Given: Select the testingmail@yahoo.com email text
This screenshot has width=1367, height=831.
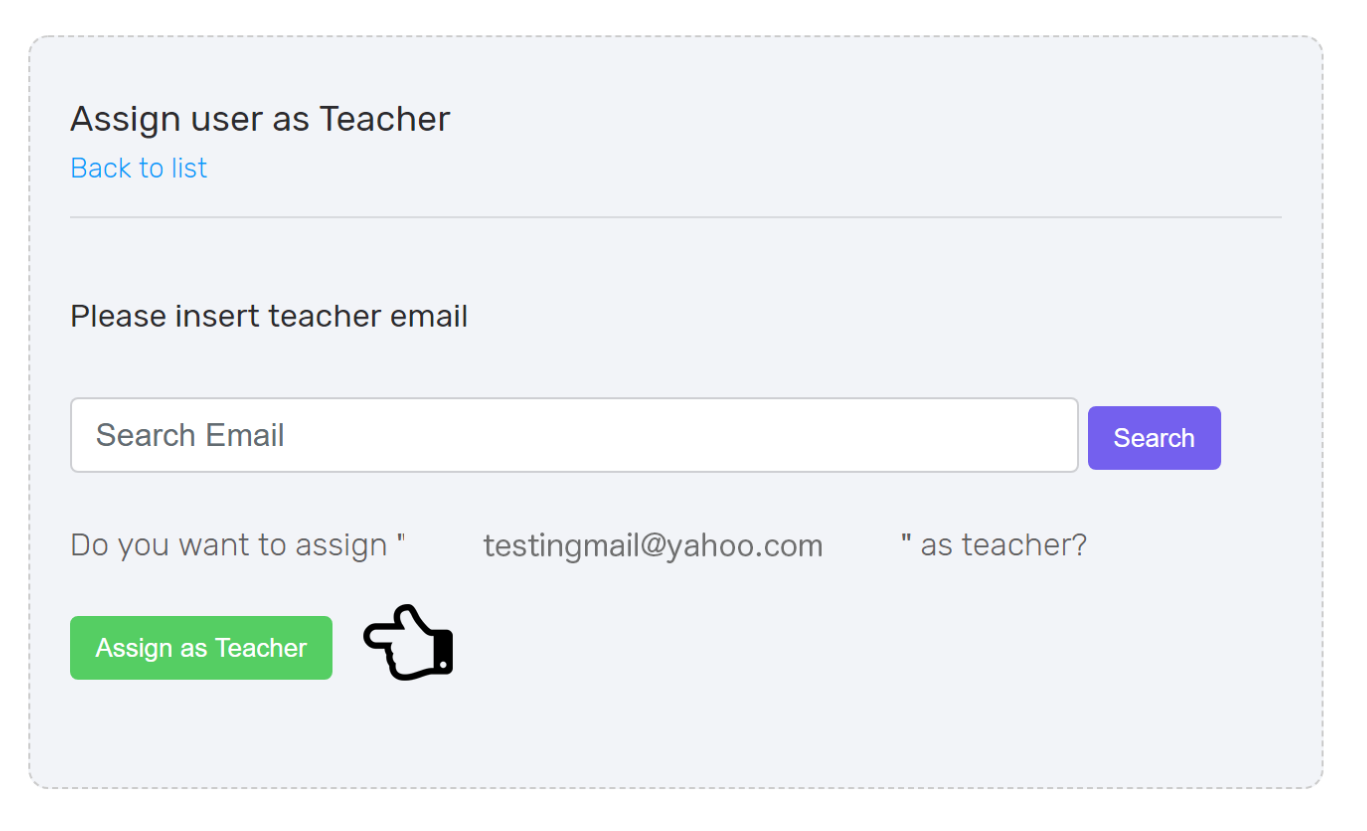Looking at the screenshot, I should pos(653,546).
